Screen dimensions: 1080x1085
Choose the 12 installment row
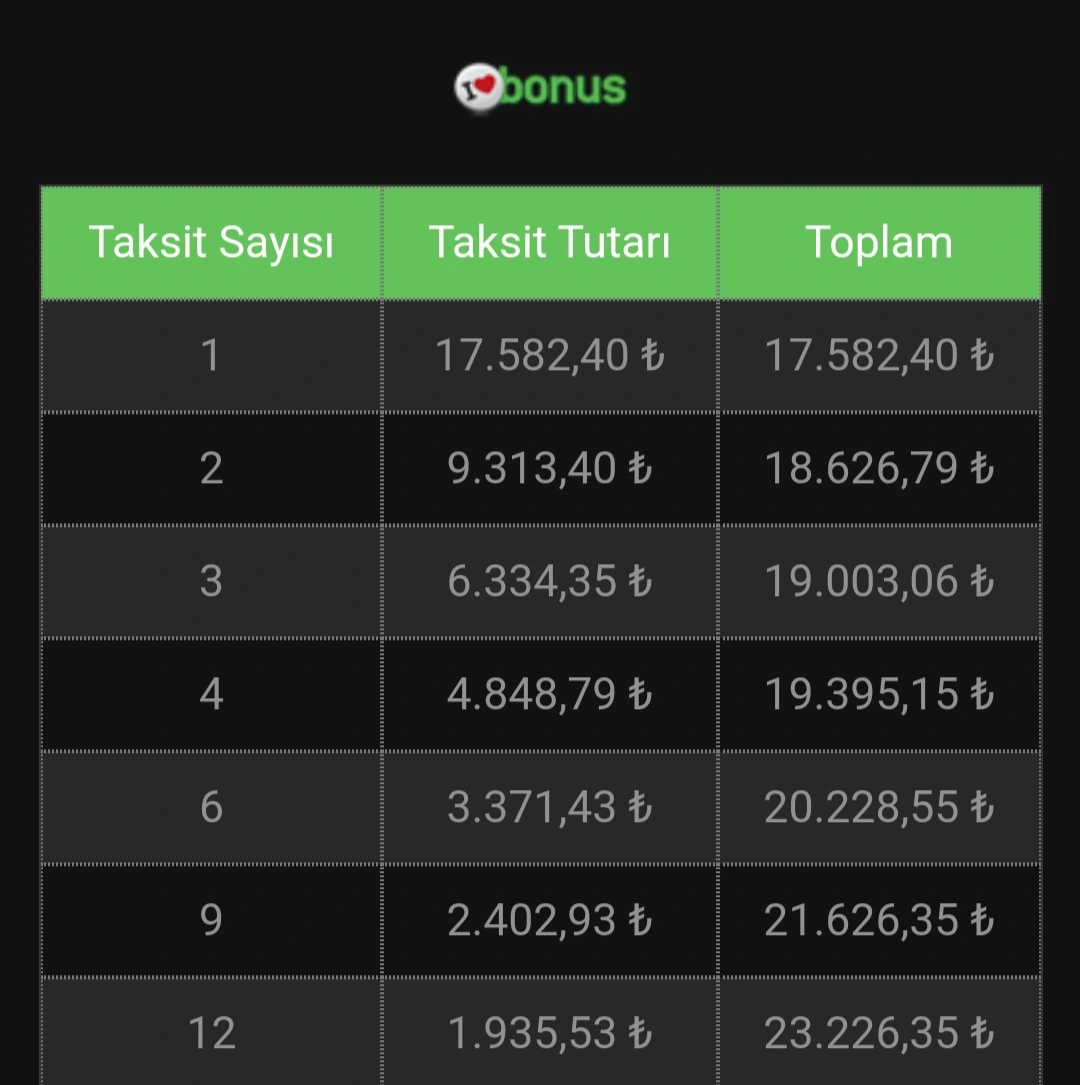(x=541, y=1032)
